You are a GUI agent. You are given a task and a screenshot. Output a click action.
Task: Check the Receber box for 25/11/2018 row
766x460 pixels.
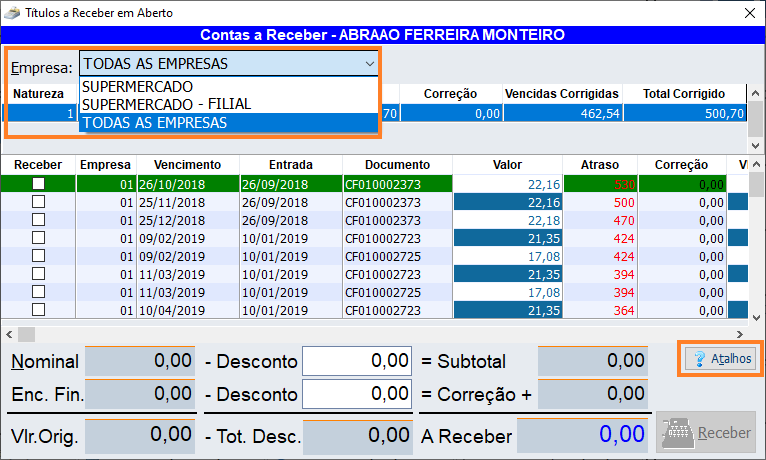38,202
